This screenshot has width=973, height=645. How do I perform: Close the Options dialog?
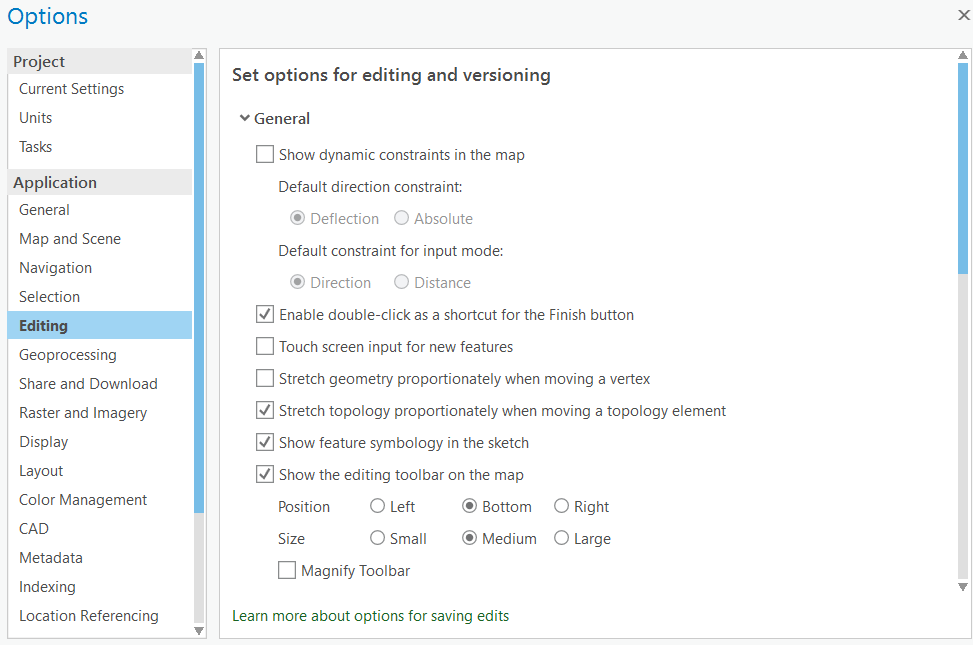point(963,15)
